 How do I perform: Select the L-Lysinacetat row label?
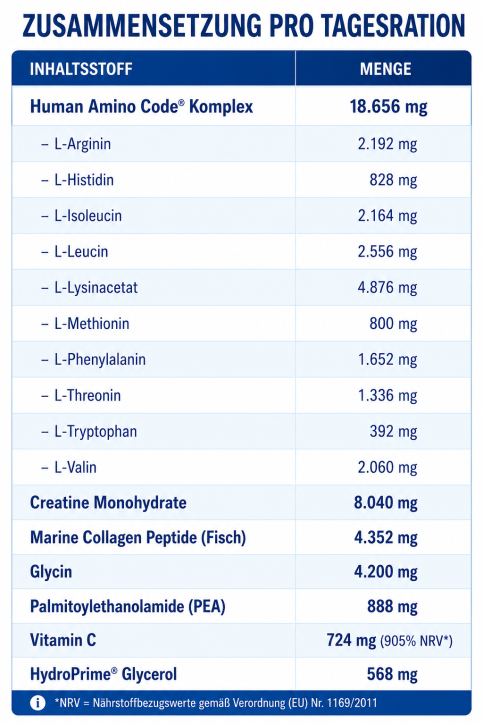[96, 288]
